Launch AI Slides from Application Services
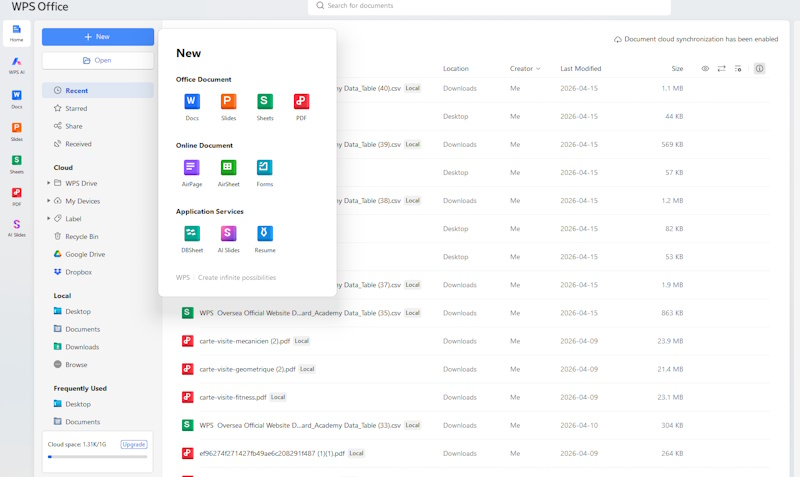This screenshot has width=800, height=477. click(228, 239)
